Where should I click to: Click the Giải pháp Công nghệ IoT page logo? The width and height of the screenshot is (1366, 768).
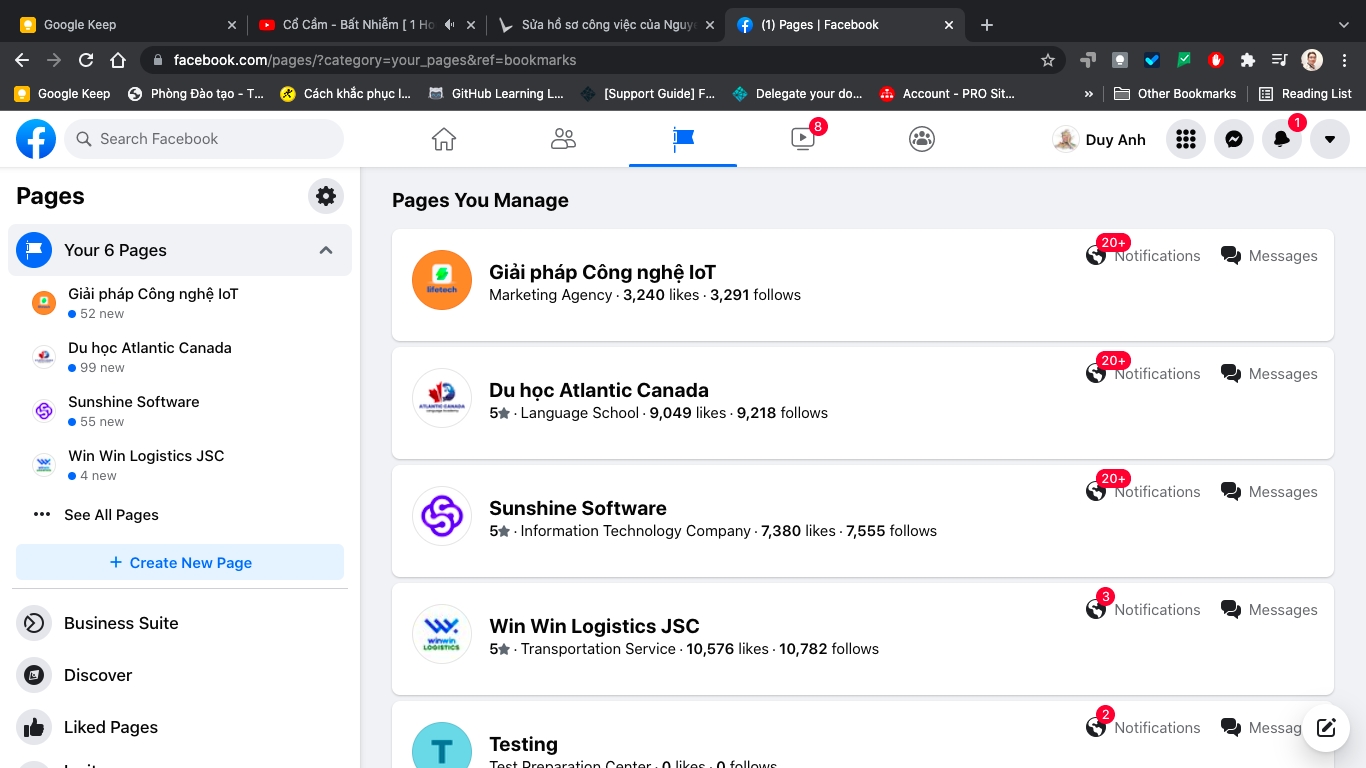[x=442, y=280]
